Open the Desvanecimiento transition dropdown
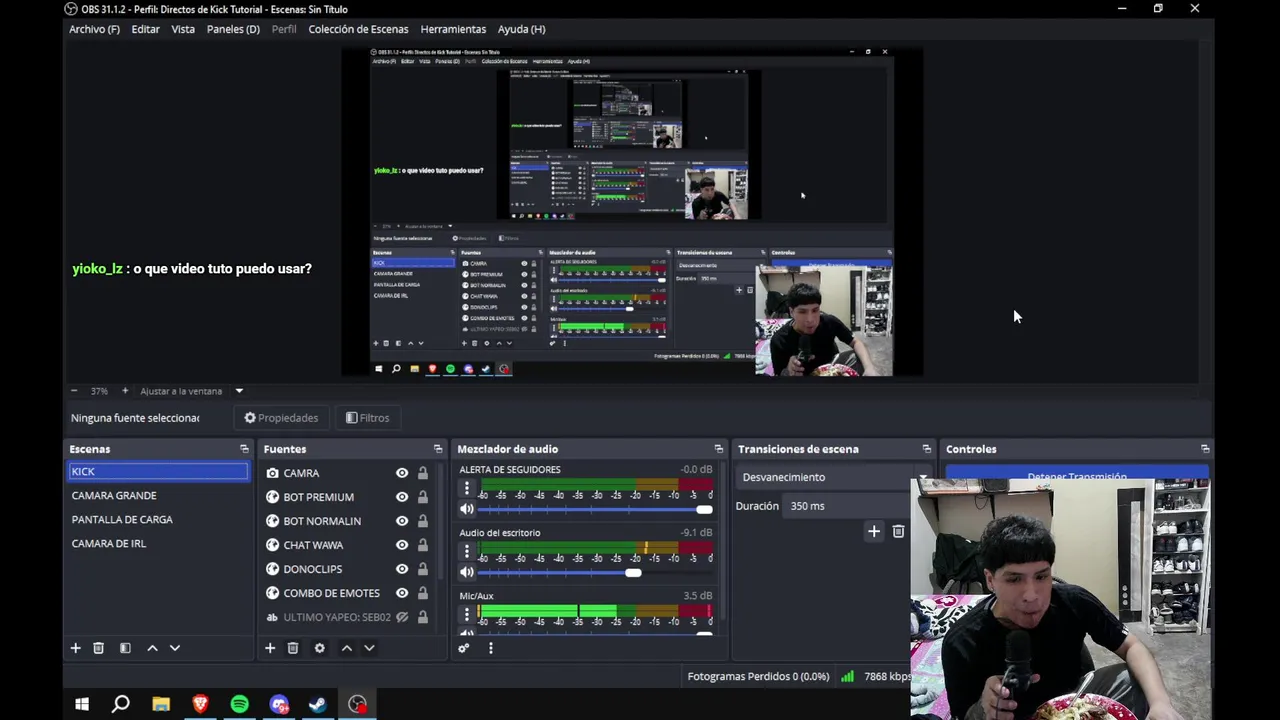 [x=833, y=477]
